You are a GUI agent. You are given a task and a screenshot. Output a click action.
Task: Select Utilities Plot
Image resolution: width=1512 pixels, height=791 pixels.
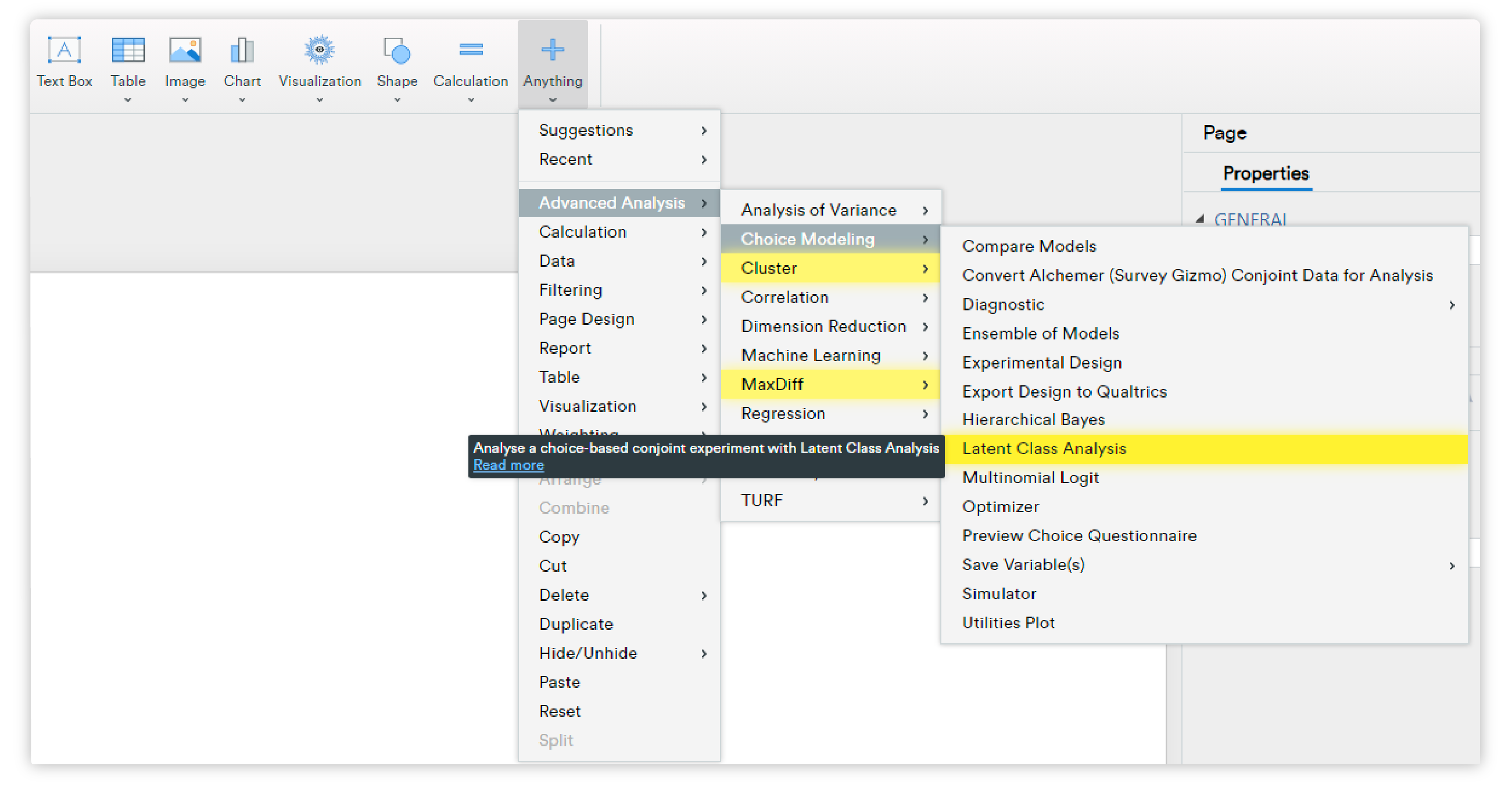1205,623
